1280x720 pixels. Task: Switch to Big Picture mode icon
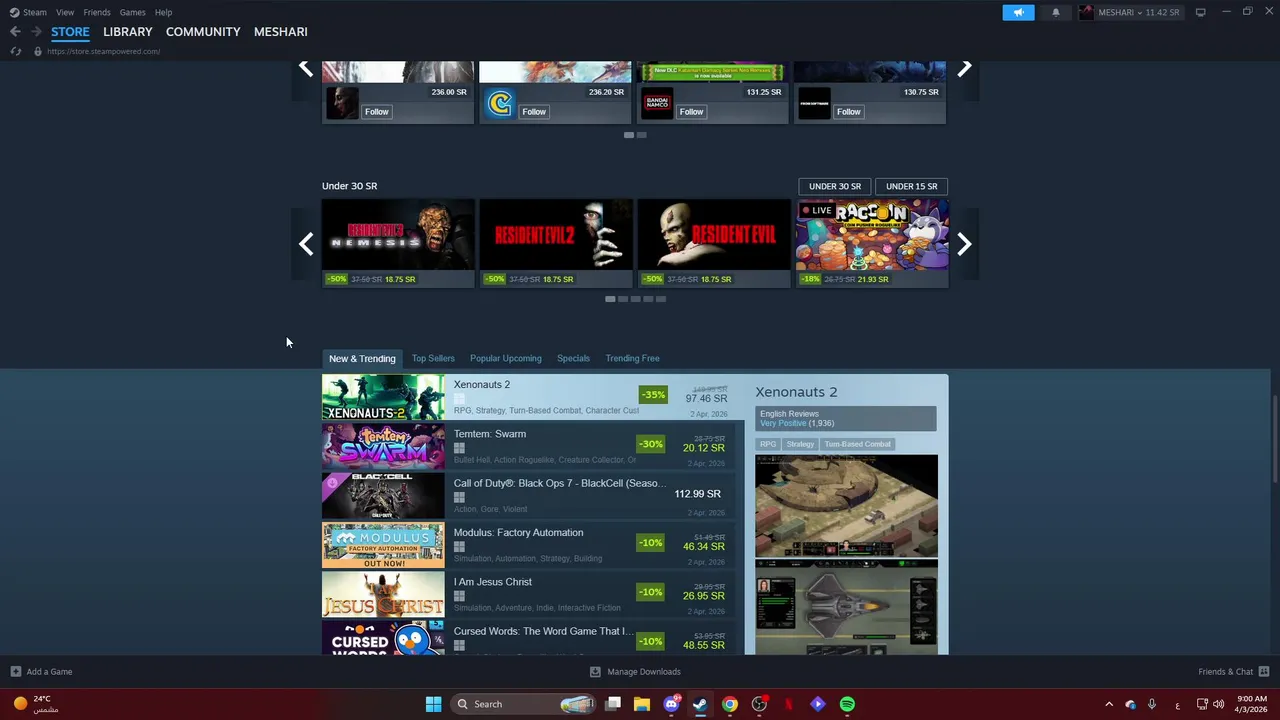pyautogui.click(x=1201, y=12)
